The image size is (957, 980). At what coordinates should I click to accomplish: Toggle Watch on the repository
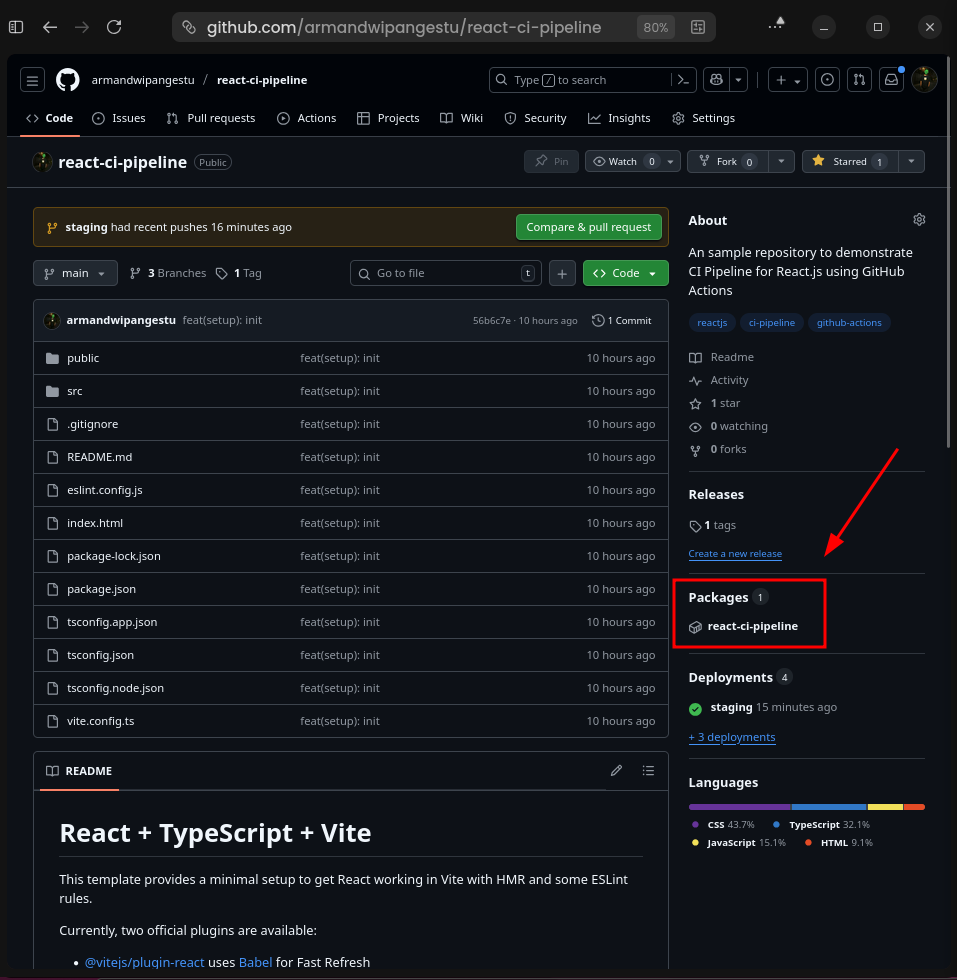click(622, 161)
